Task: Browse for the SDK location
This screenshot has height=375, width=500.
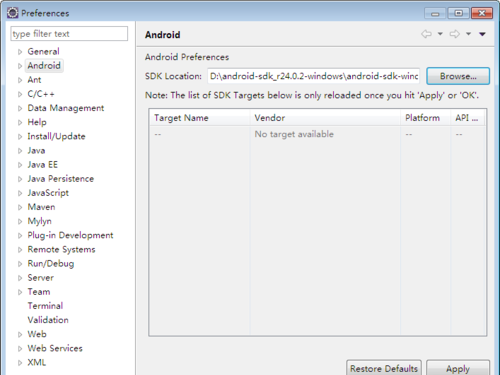Action: 458,76
